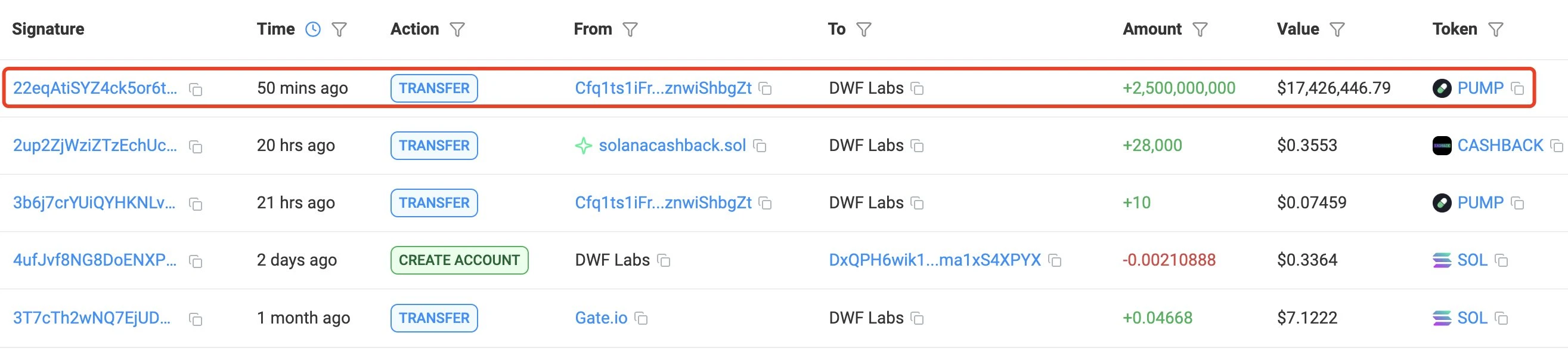This screenshot has width=1568, height=351.
Task: Copy signature 22eqAtiSYZ4ck5or6t
Action: click(196, 90)
